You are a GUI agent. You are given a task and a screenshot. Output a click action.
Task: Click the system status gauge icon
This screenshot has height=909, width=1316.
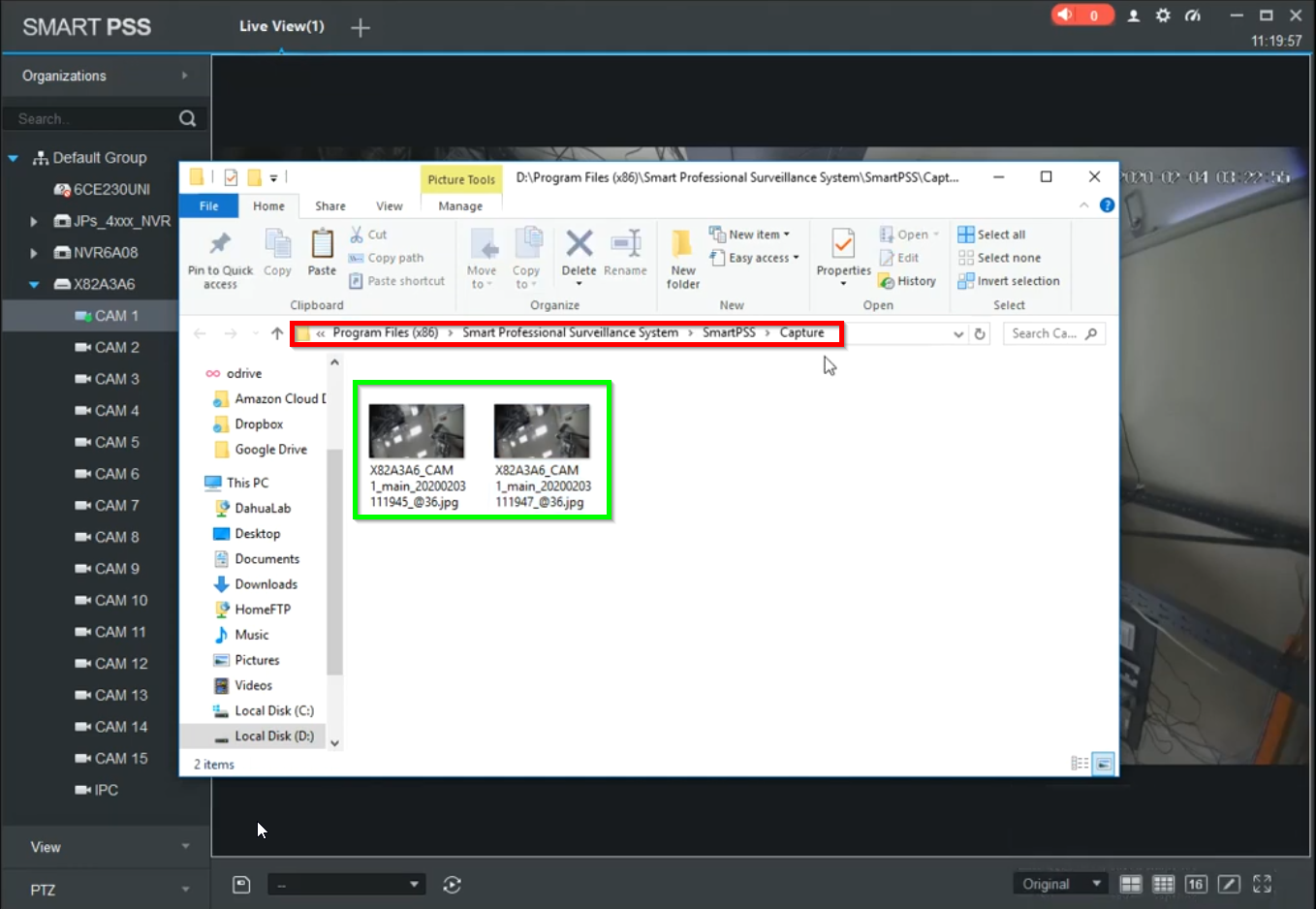1193,16
